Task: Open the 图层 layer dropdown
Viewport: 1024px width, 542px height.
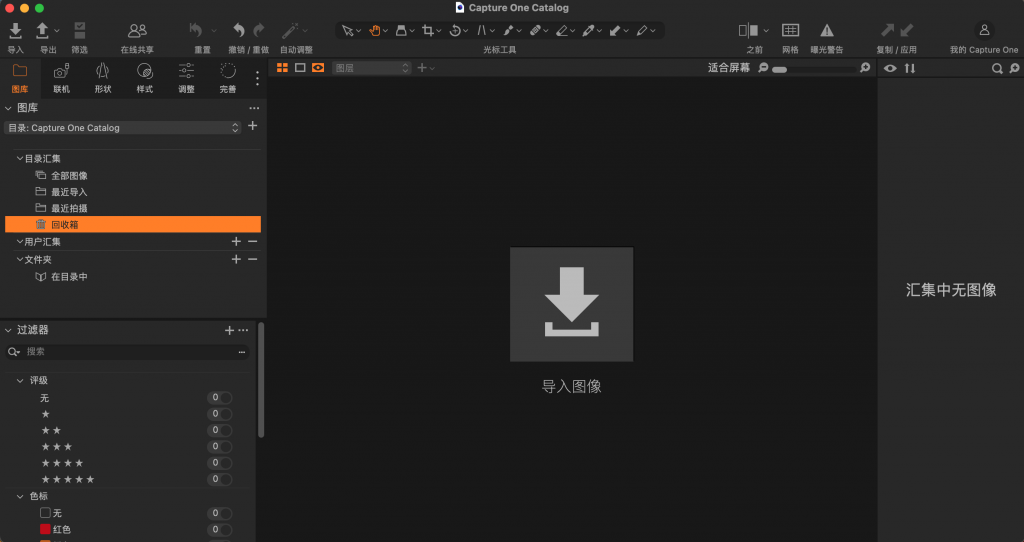Action: pyautogui.click(x=372, y=68)
